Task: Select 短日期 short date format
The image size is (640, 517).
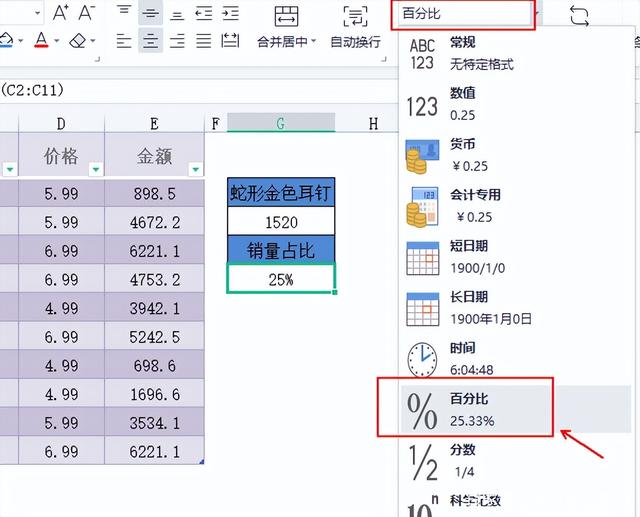Action: click(x=516, y=257)
